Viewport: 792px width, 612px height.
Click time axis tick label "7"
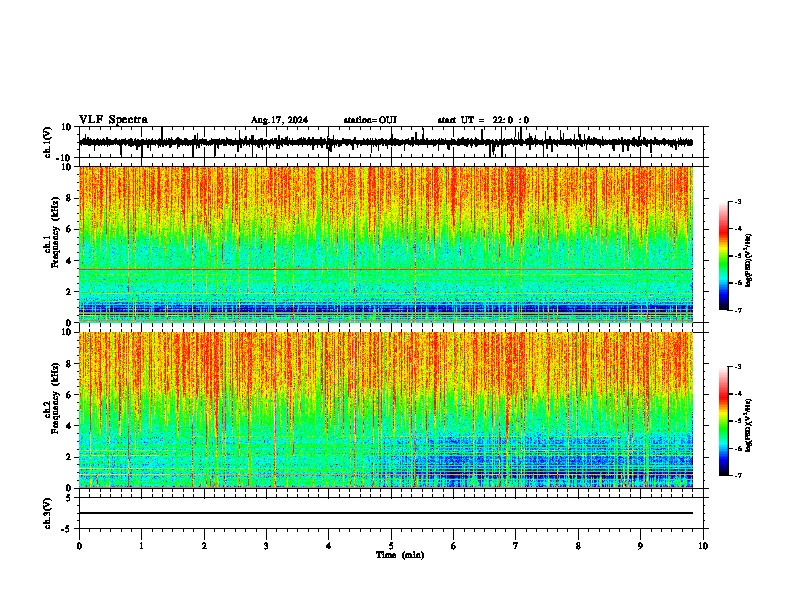(x=516, y=546)
